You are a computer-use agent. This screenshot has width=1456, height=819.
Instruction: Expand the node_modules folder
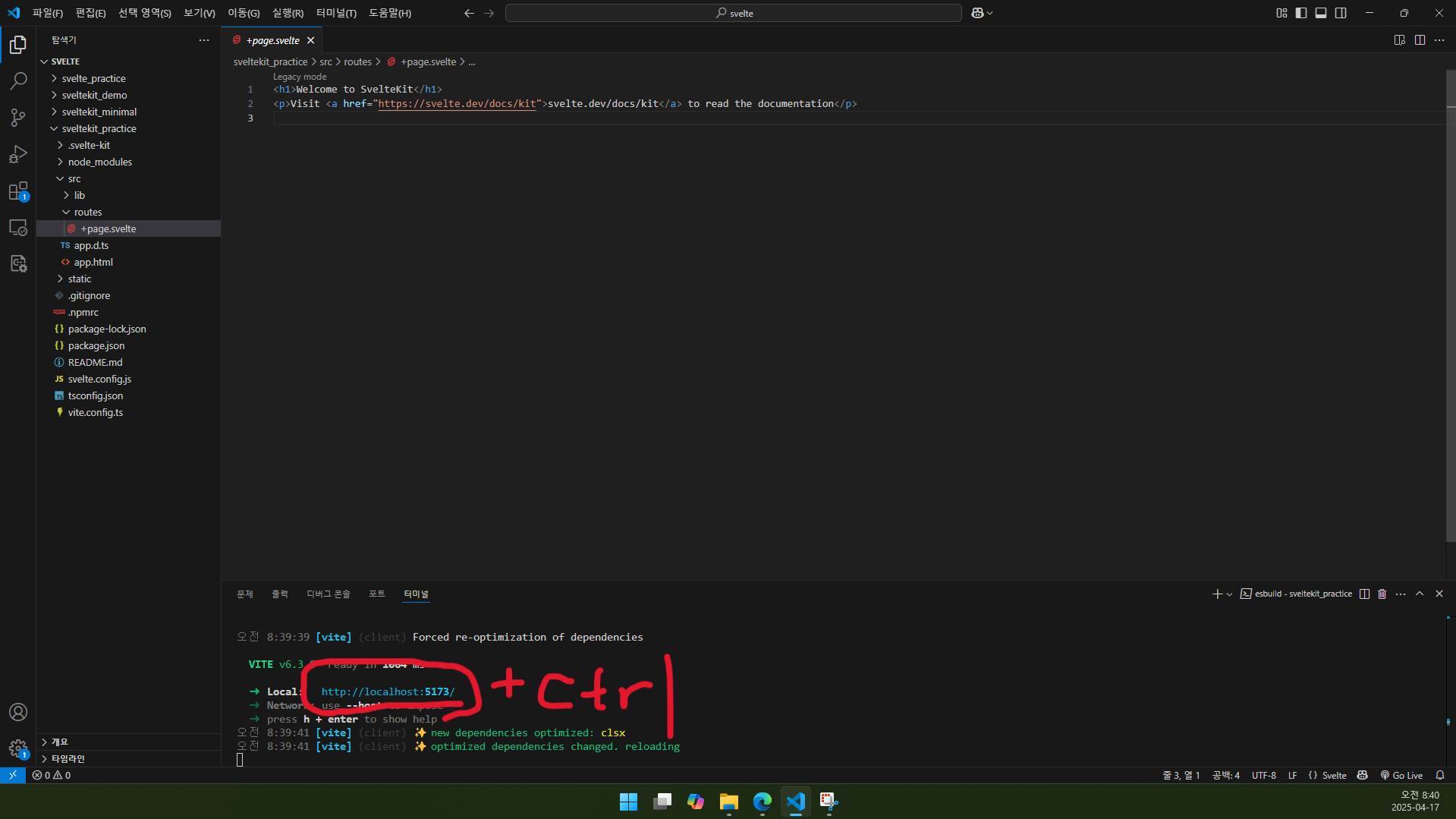(60, 162)
